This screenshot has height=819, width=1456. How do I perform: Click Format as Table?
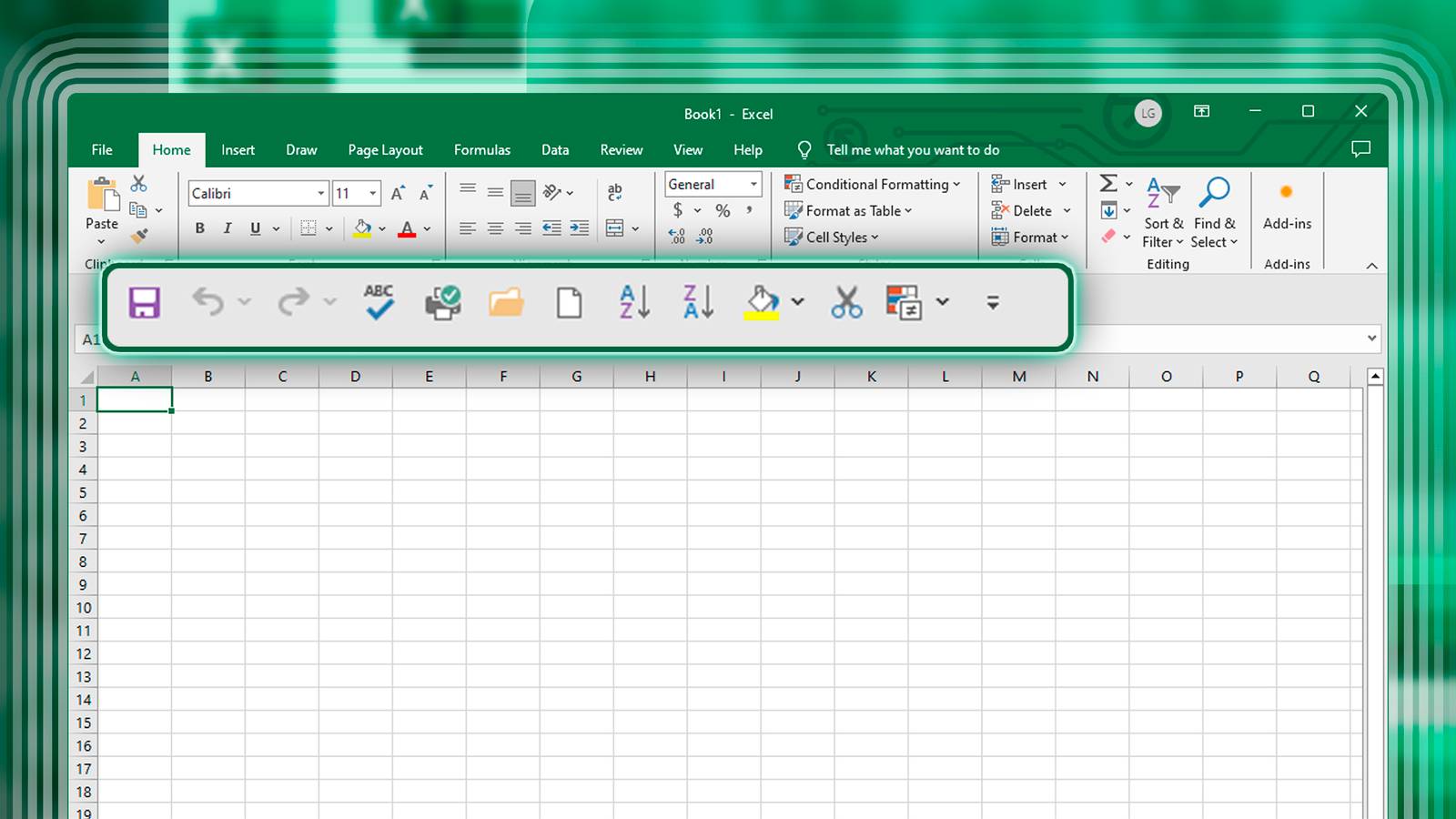tap(848, 210)
